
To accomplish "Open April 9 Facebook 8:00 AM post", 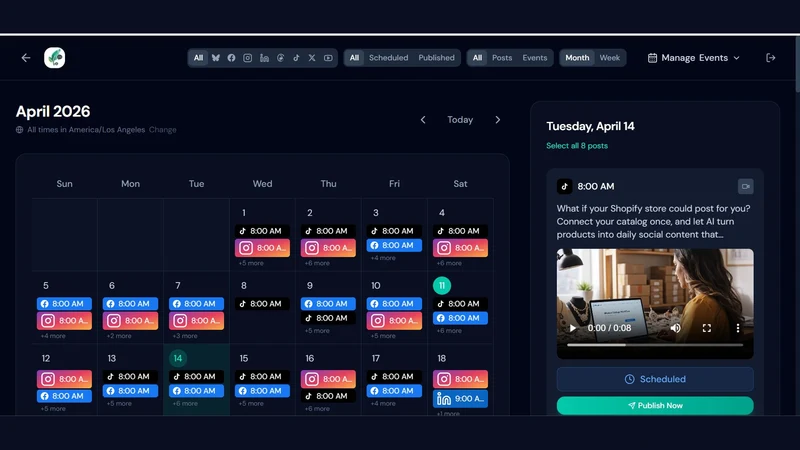I will coord(328,304).
